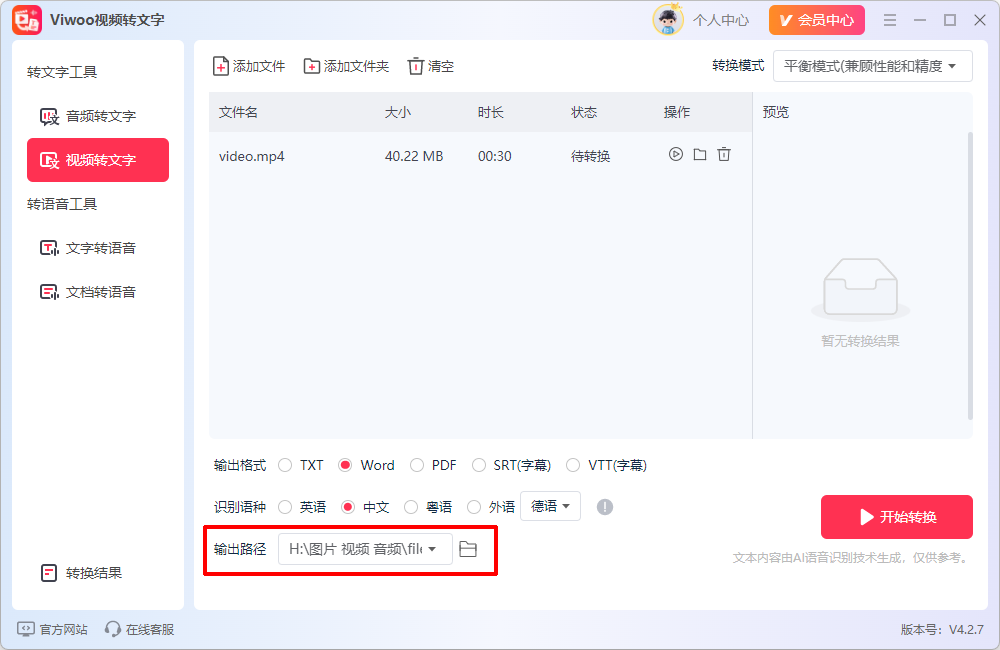Click the 操作 column header
The width and height of the screenshot is (1000, 650).
677,112
